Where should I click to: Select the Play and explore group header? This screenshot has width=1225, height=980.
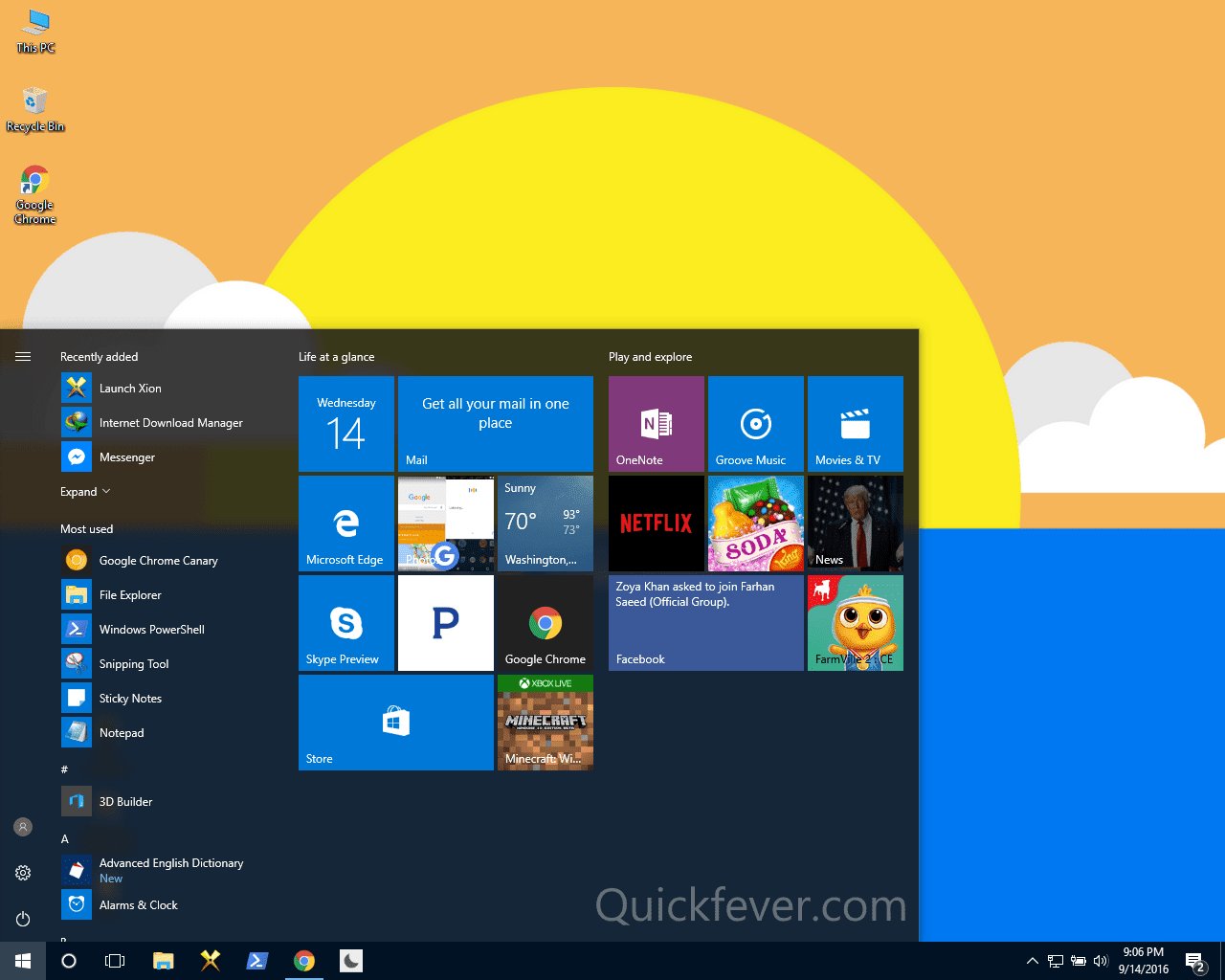coord(651,357)
